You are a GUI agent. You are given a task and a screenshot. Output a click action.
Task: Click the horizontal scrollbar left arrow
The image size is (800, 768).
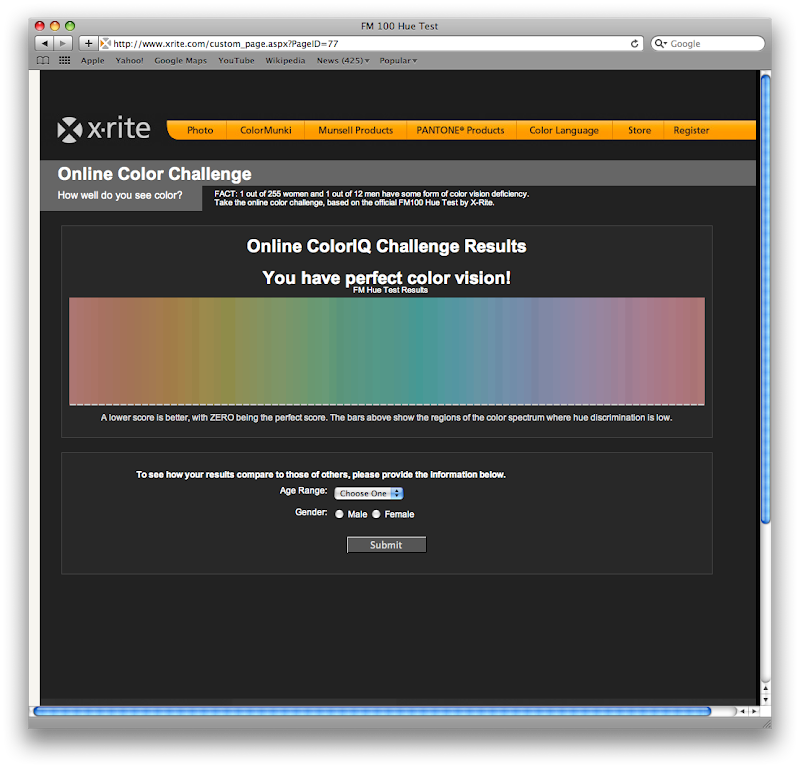point(742,711)
